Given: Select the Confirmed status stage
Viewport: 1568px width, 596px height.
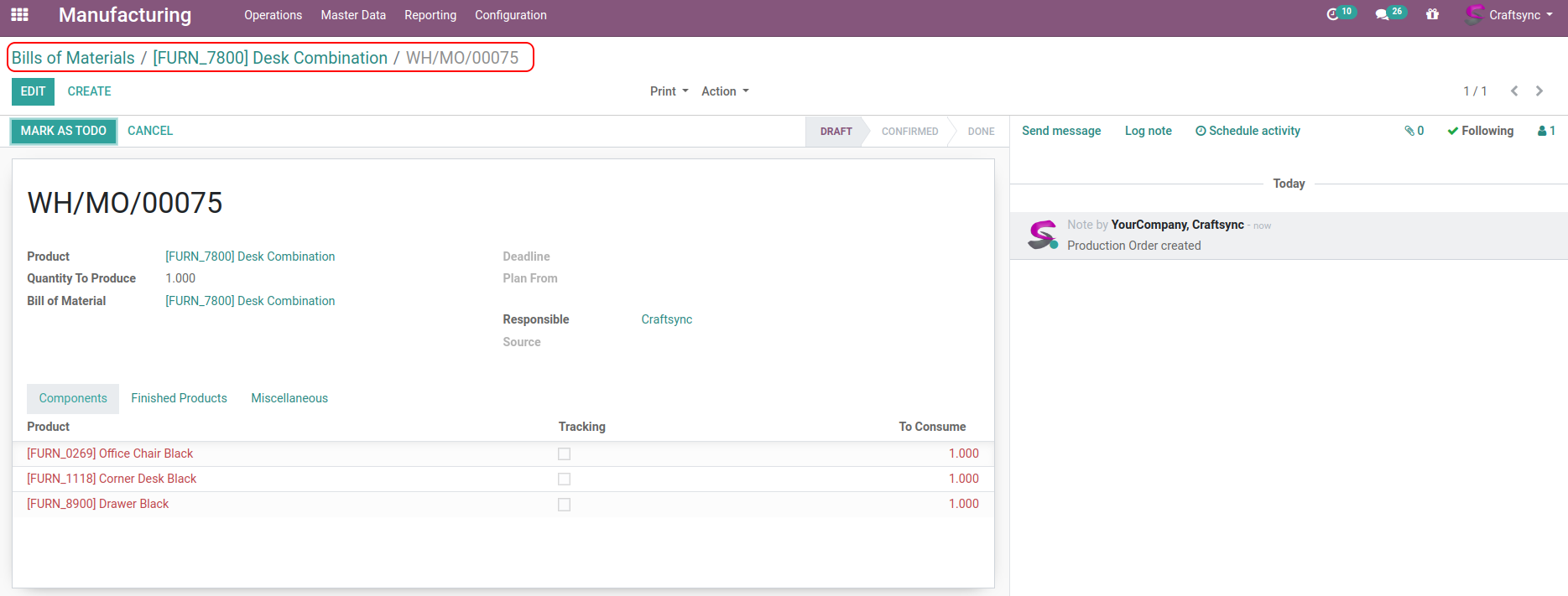Looking at the screenshot, I should 909,132.
